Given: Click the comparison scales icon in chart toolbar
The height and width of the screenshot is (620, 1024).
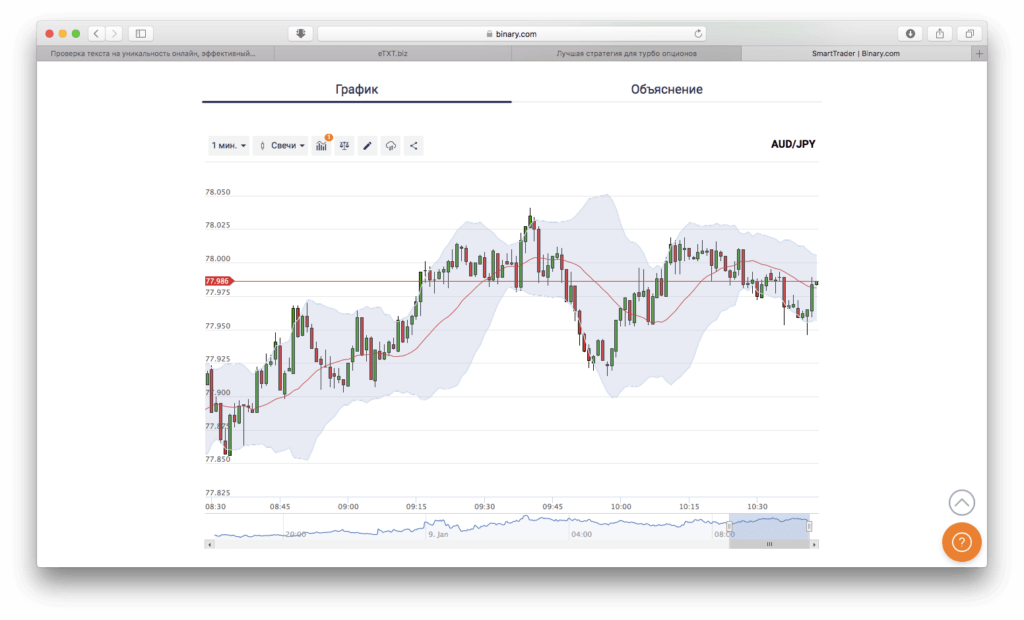Looking at the screenshot, I should tap(344, 146).
